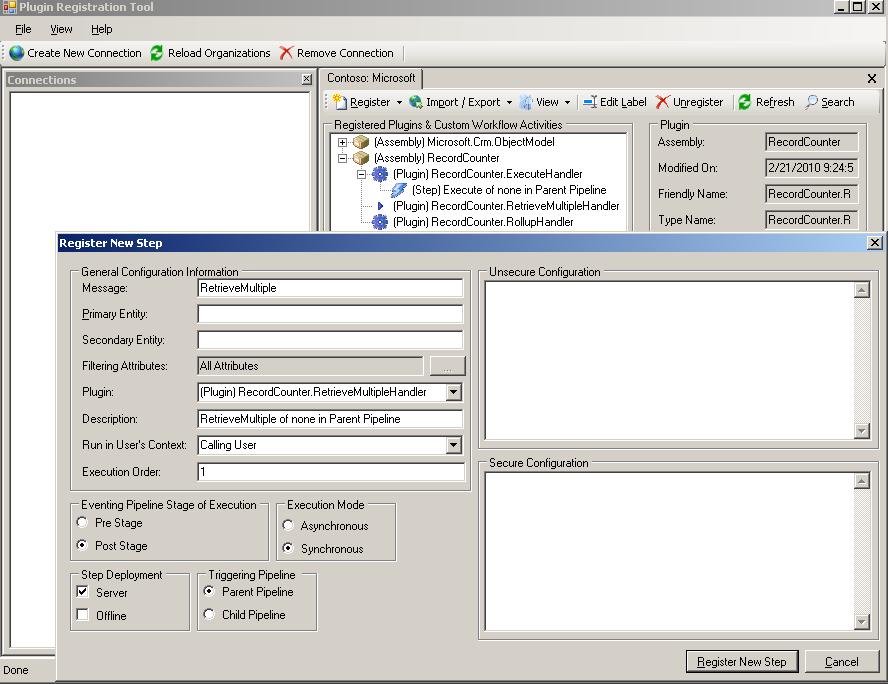The width and height of the screenshot is (888, 684).
Task: Click Unsecure Configuration scrollbar down arrow
Action: click(861, 431)
